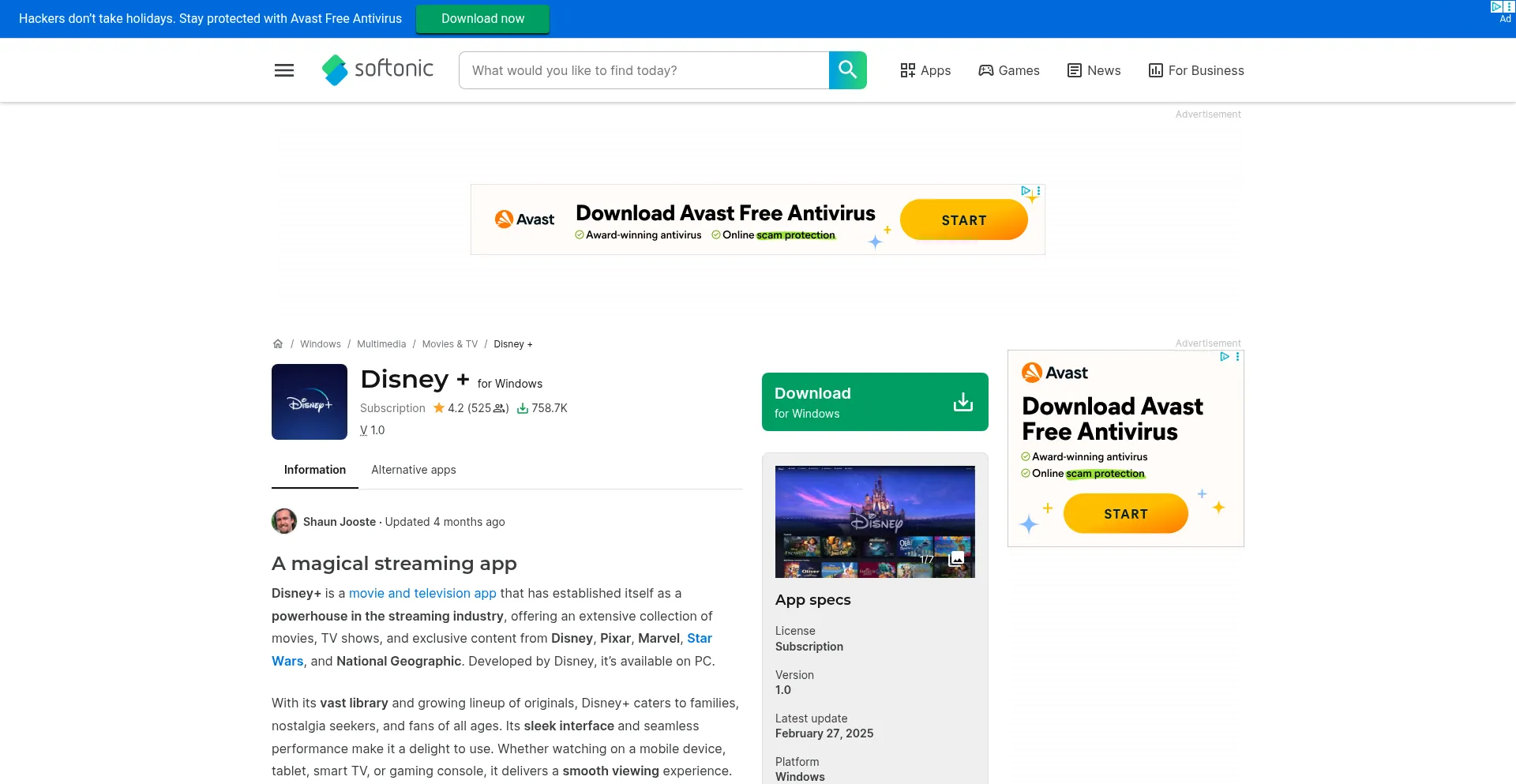Select the Information tab

pyautogui.click(x=315, y=470)
